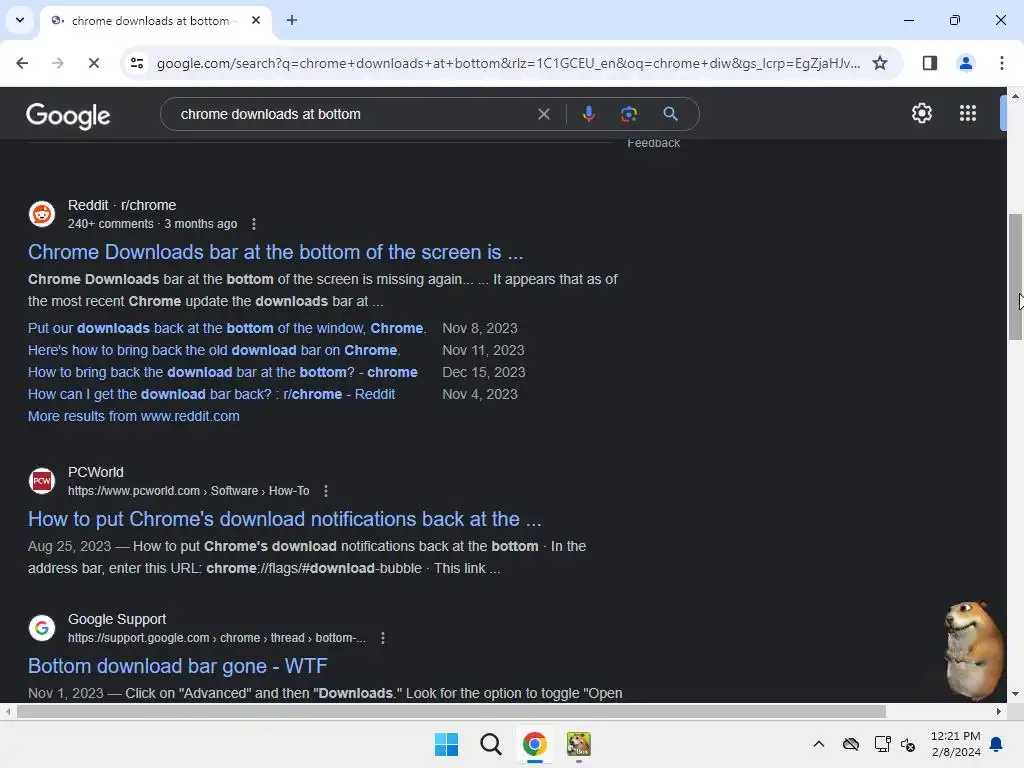Open 'How to put Chrome's download notifications back' result
Image resolution: width=1024 pixels, height=768 pixels.
(x=285, y=519)
